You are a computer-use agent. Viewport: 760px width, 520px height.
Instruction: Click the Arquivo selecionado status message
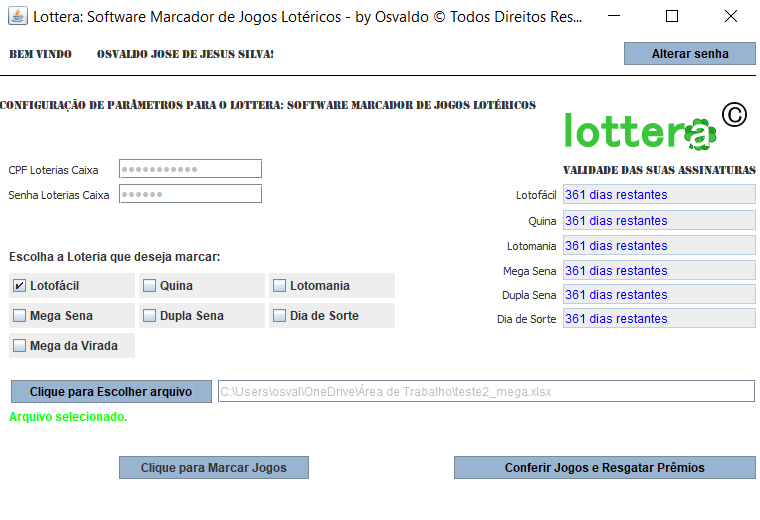tap(68, 417)
